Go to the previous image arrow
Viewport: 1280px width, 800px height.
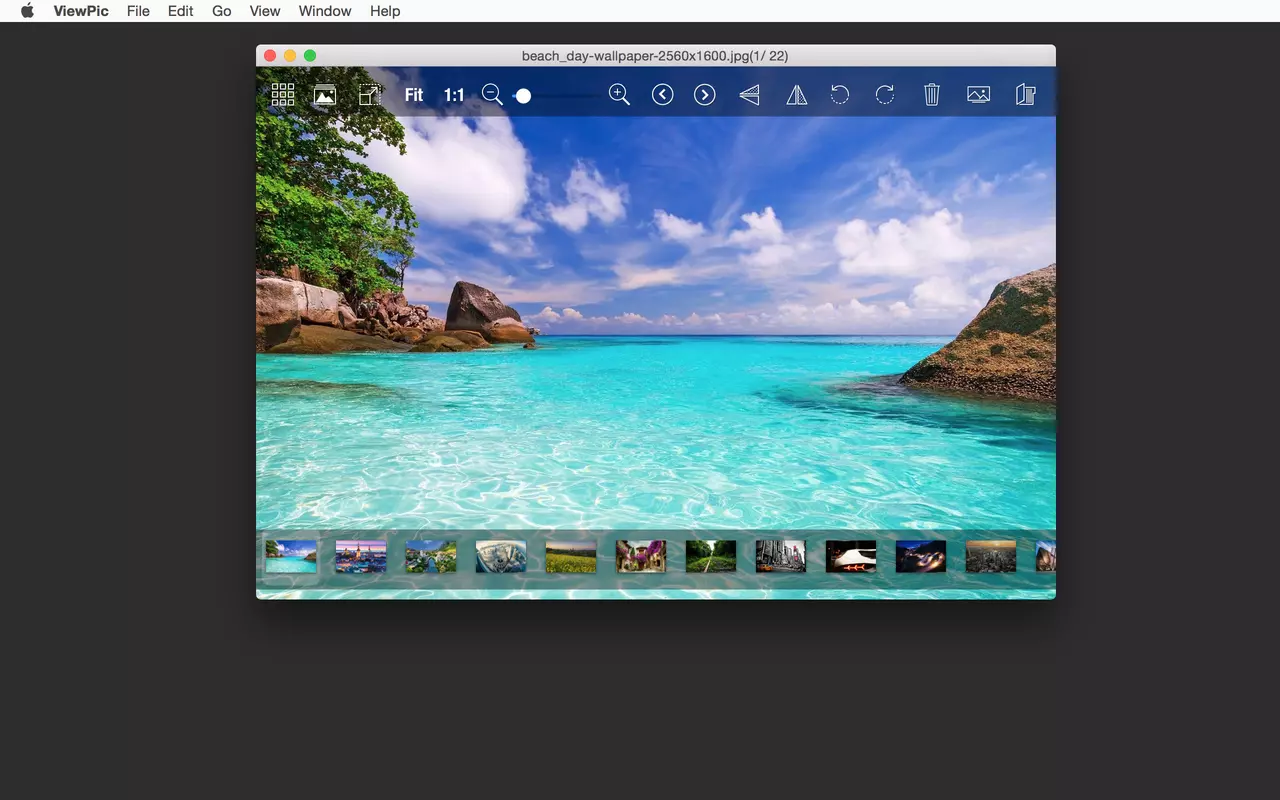[x=662, y=95]
